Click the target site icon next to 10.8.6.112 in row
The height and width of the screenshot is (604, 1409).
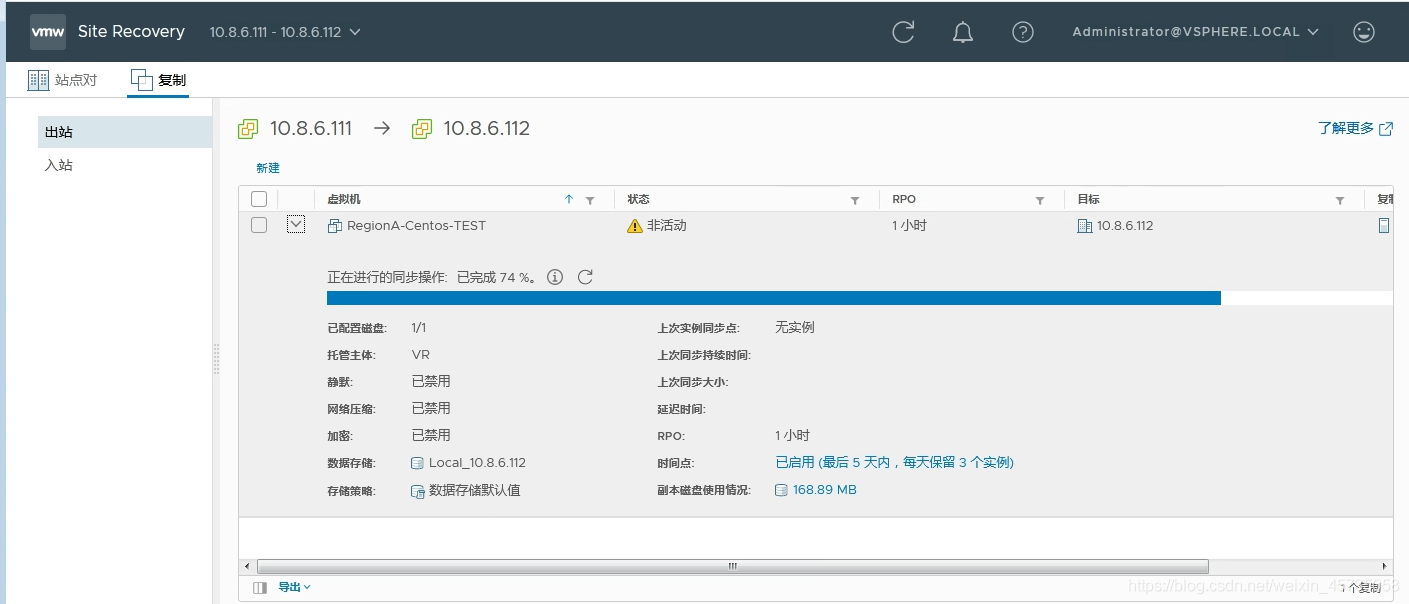tap(1084, 226)
